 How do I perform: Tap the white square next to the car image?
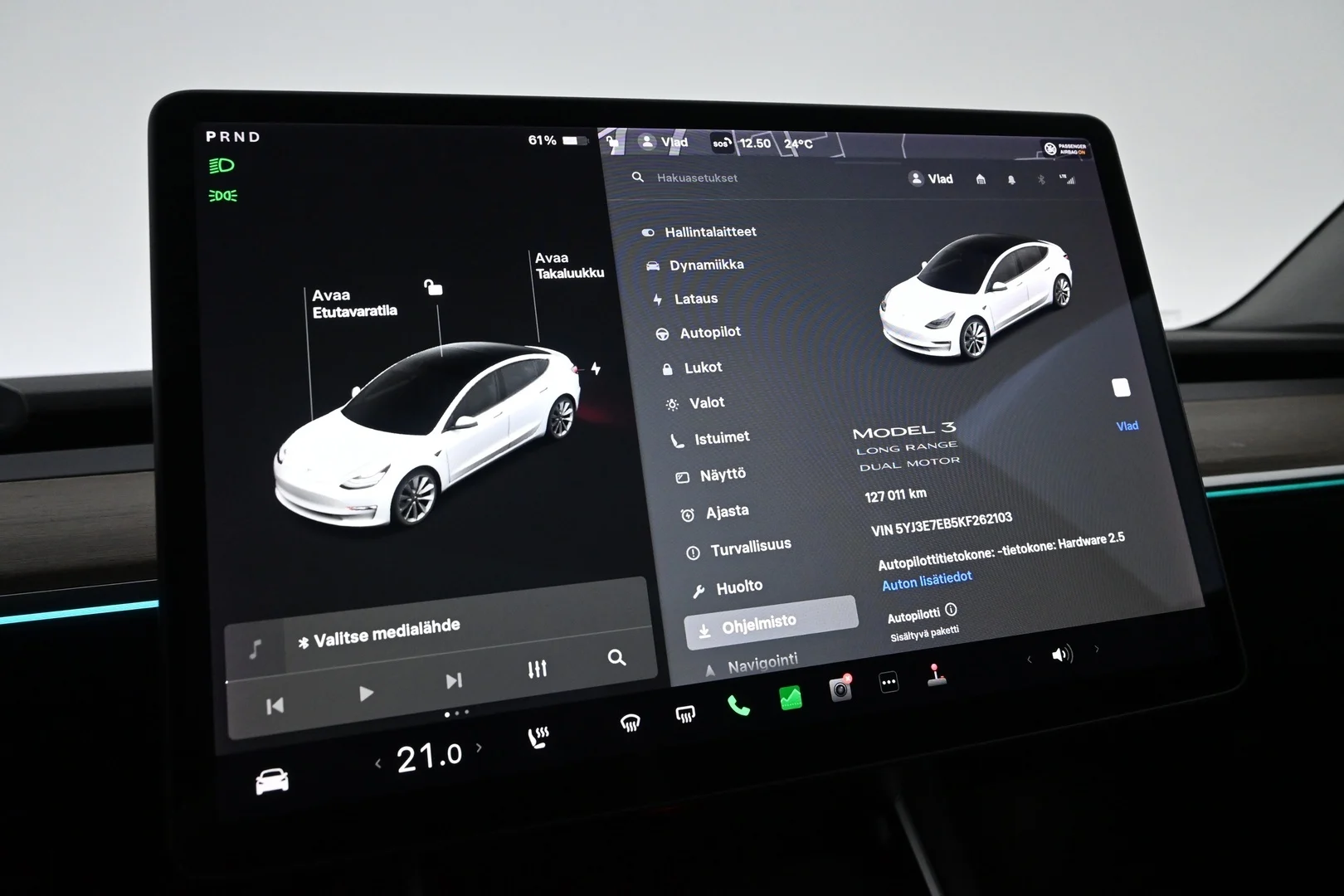pos(1121,387)
